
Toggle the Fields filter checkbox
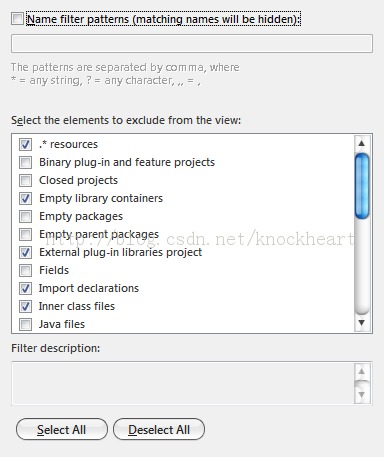pos(25,271)
